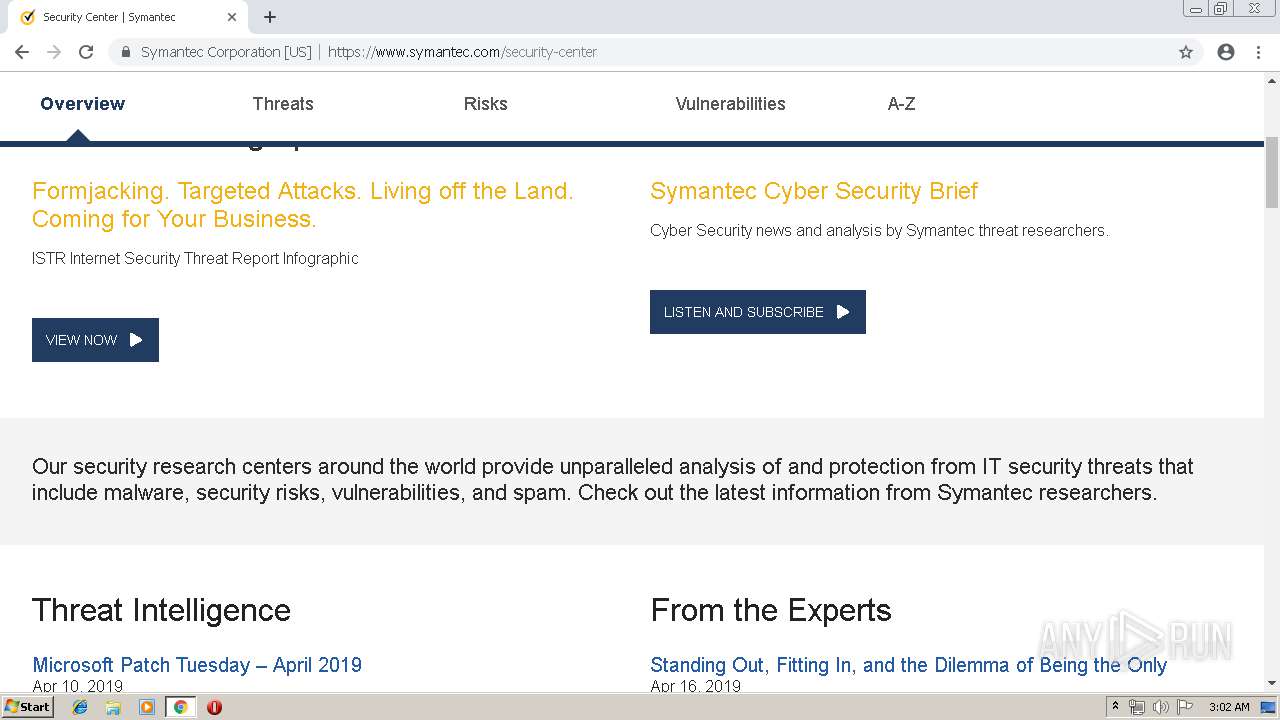Switch to the Overview section
The image size is (1280, 720).
pos(83,104)
